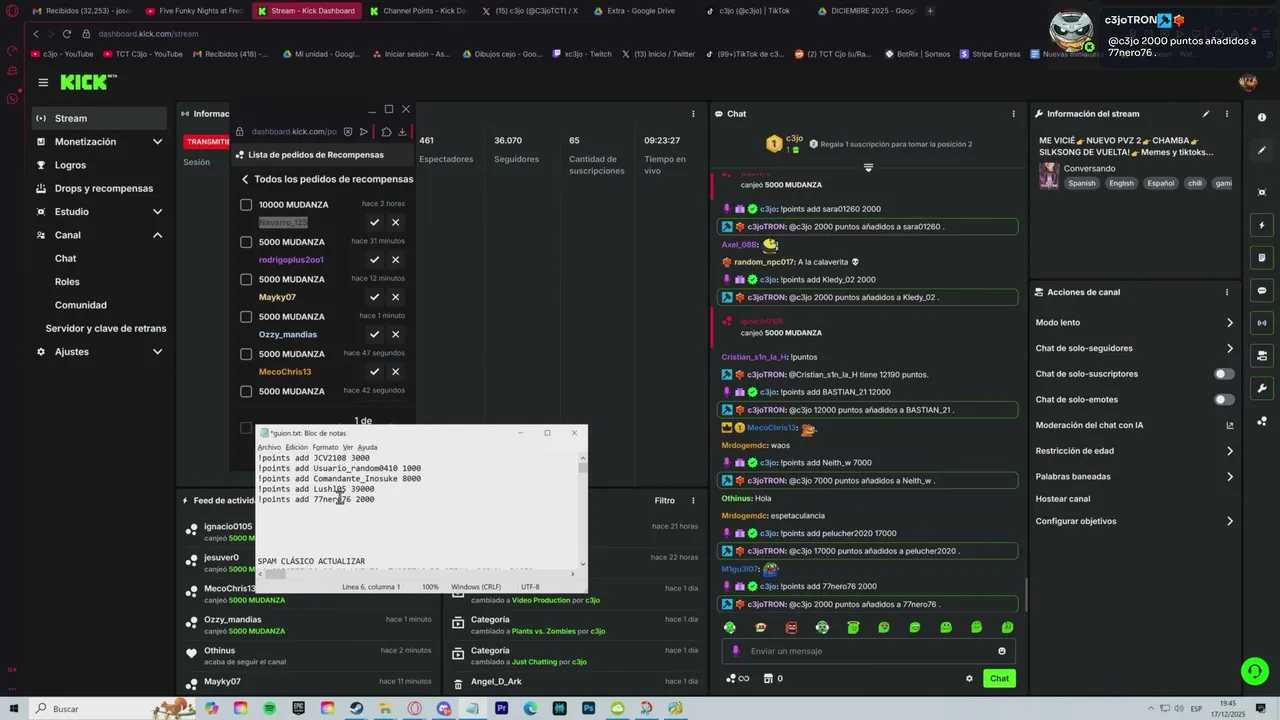Open Epic Games launcher from taskbar
The width and height of the screenshot is (1280, 720).
click(x=298, y=709)
